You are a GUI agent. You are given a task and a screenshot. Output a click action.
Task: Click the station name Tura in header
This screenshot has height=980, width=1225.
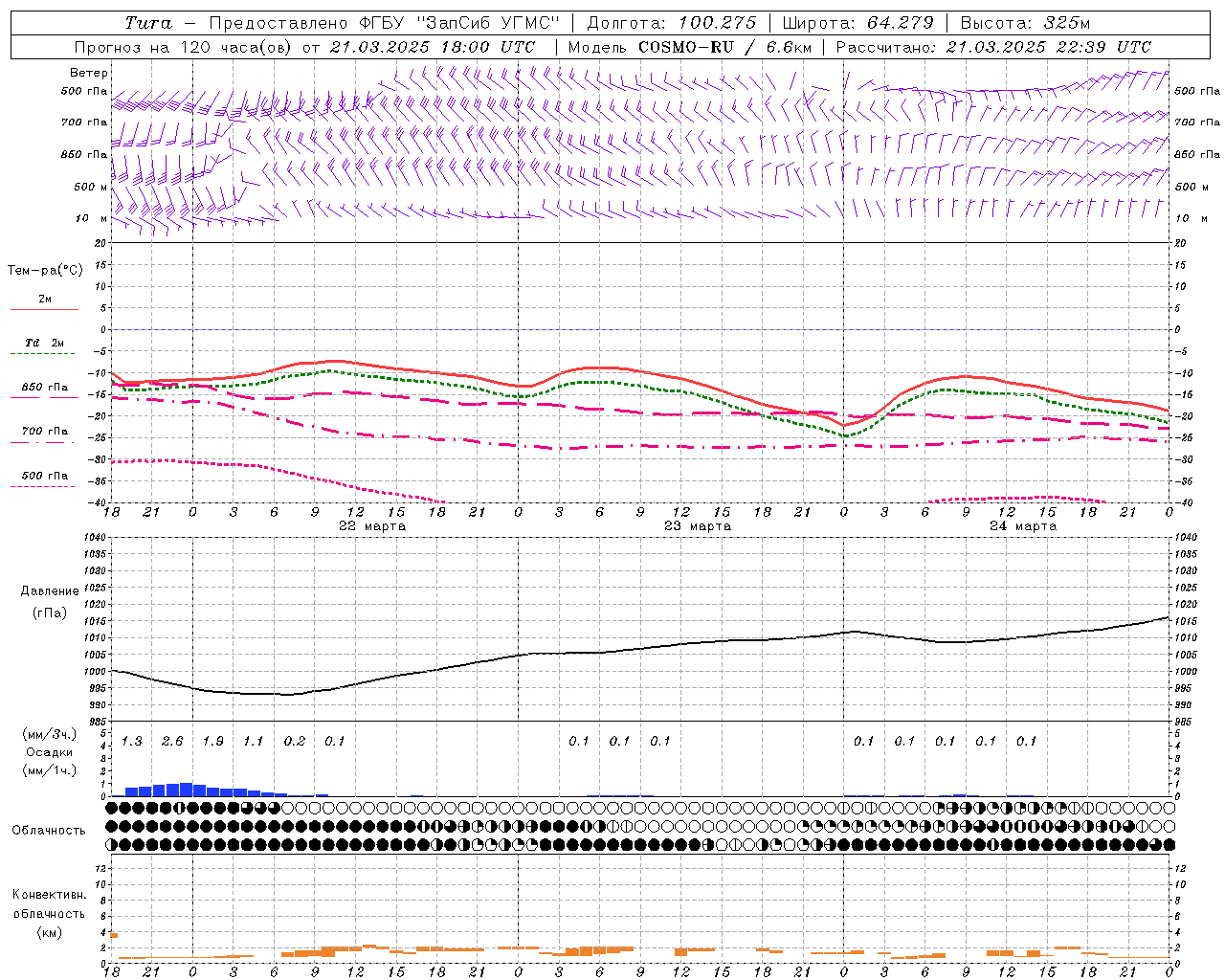coord(149,23)
